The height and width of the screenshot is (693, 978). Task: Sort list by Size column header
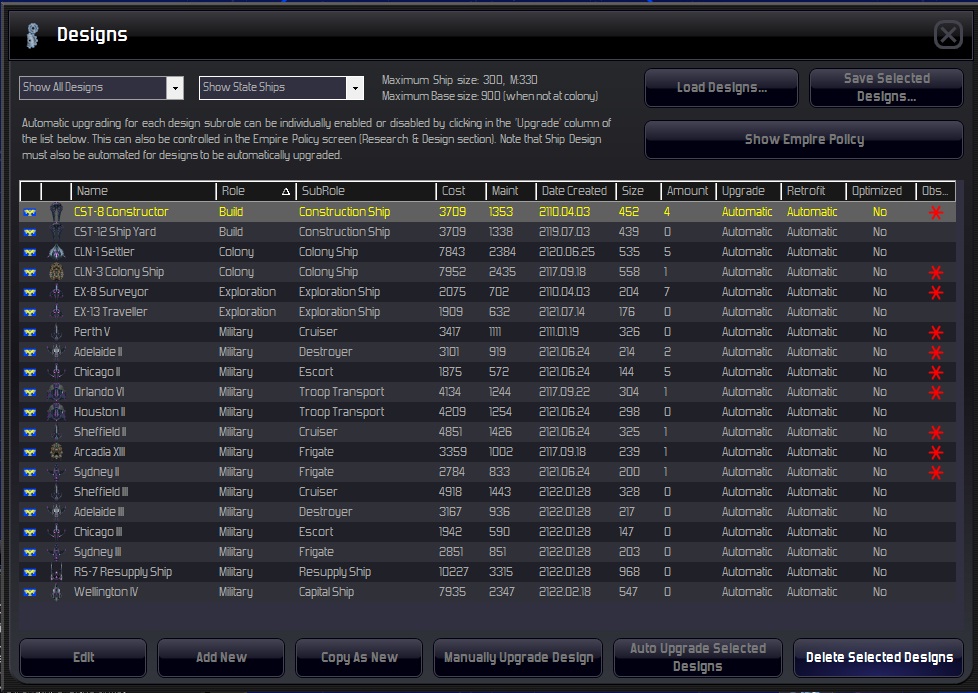click(x=638, y=191)
